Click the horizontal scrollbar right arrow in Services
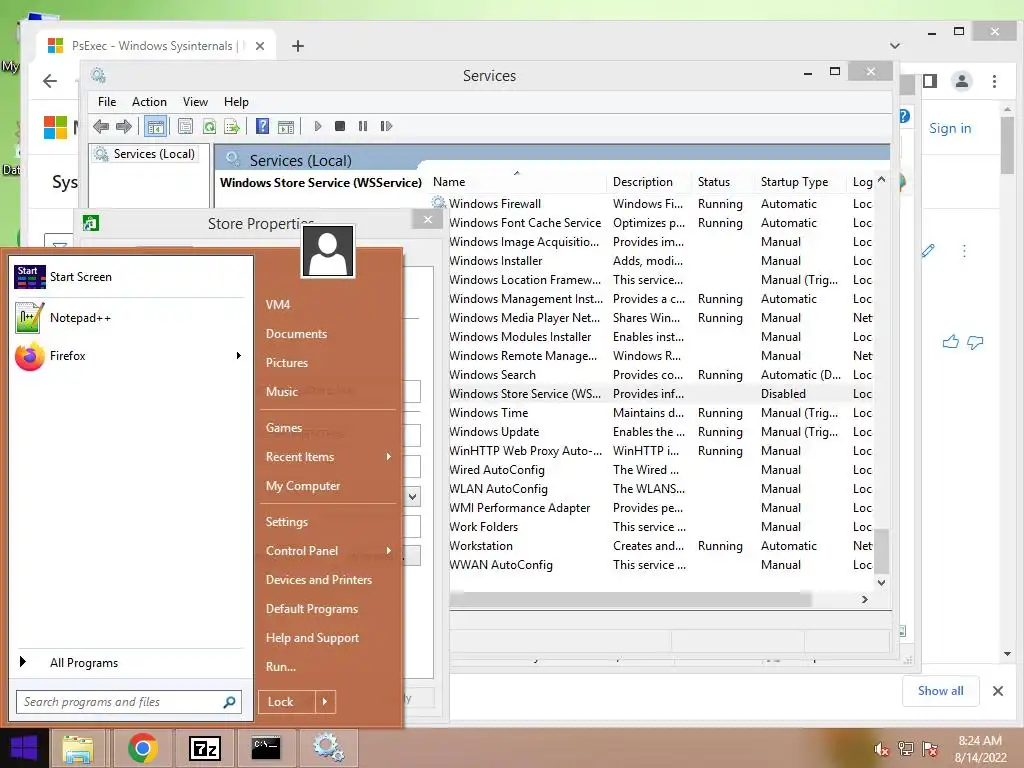This screenshot has width=1024, height=768. click(865, 600)
